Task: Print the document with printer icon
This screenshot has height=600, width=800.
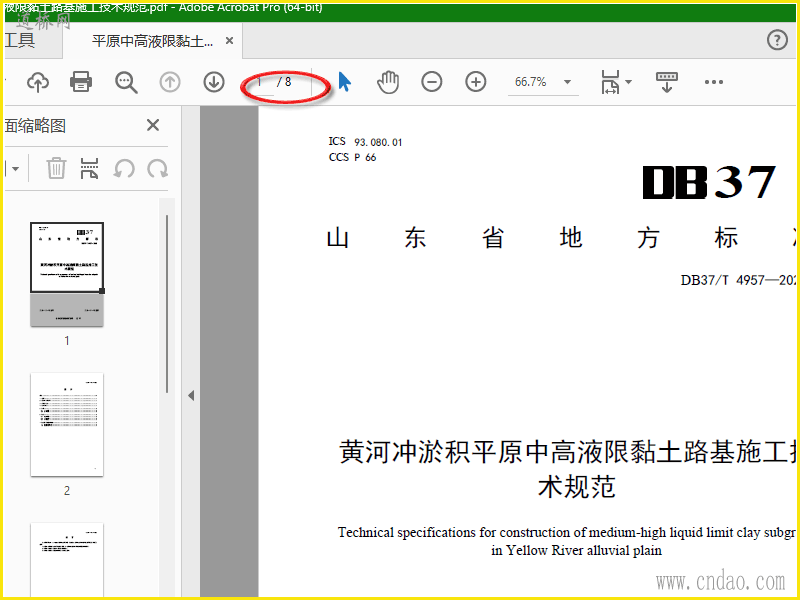Action: [81, 82]
